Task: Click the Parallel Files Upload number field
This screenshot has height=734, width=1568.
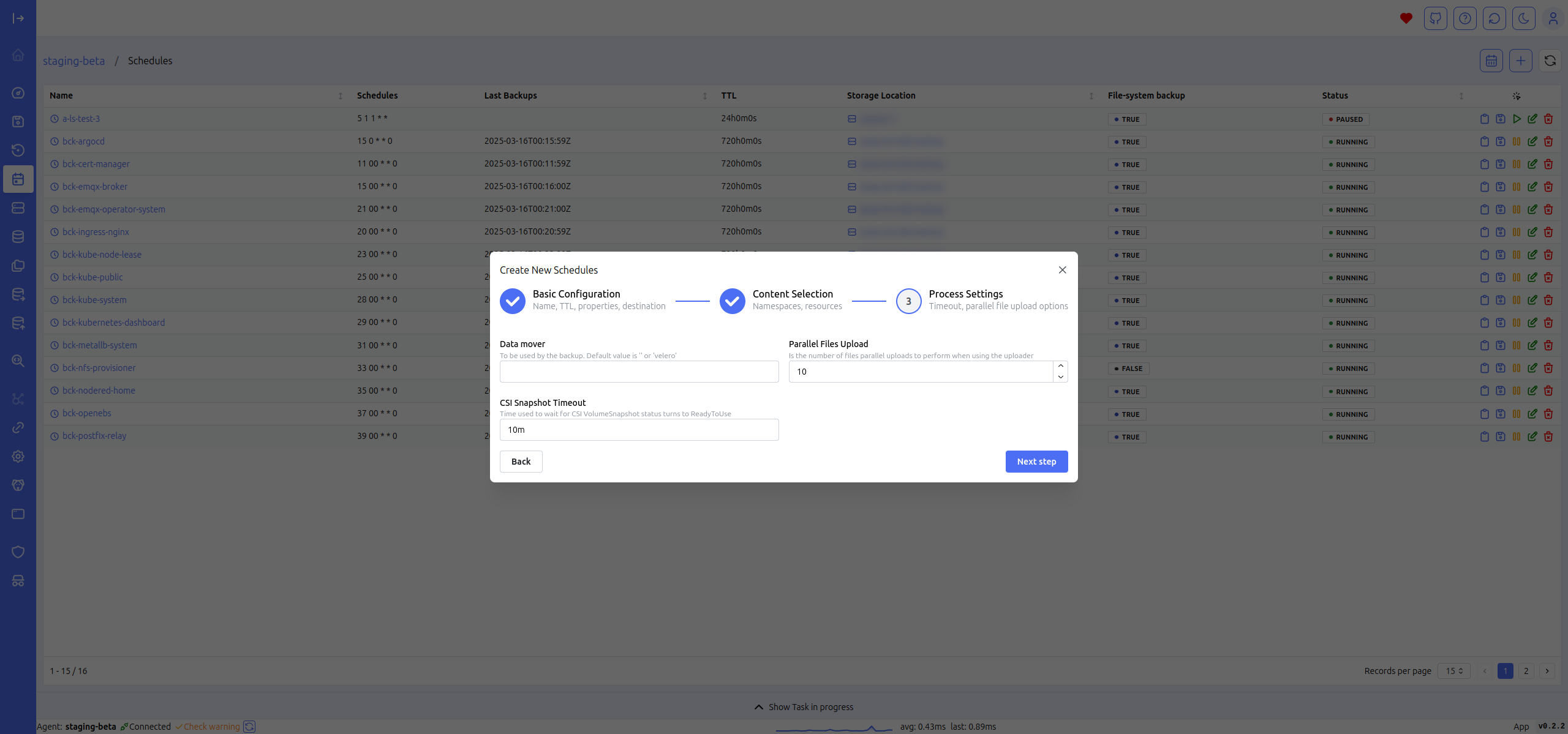Action: pyautogui.click(x=921, y=372)
